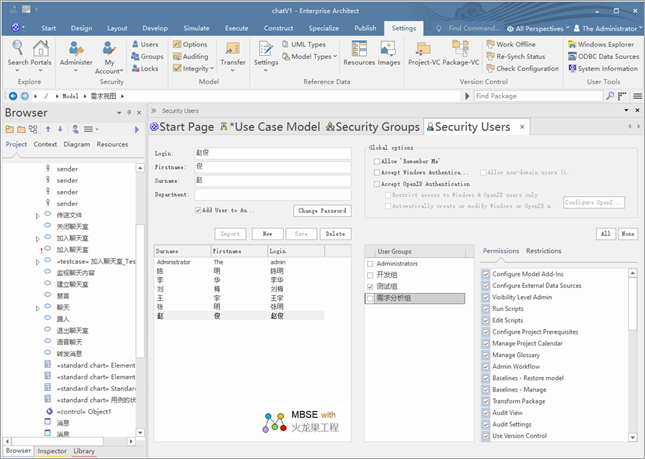
Task: Open the Browser panel options dropdown arrow
Action: 119,112
